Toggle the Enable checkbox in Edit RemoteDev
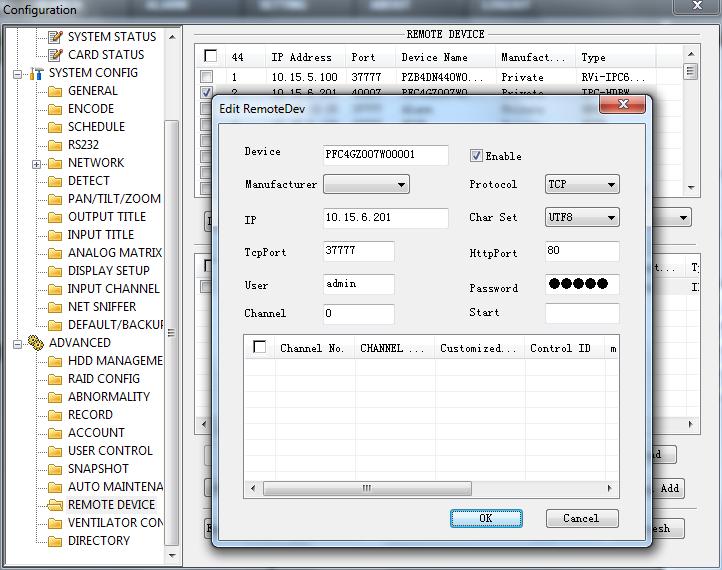This screenshot has width=722, height=570. pos(476,156)
